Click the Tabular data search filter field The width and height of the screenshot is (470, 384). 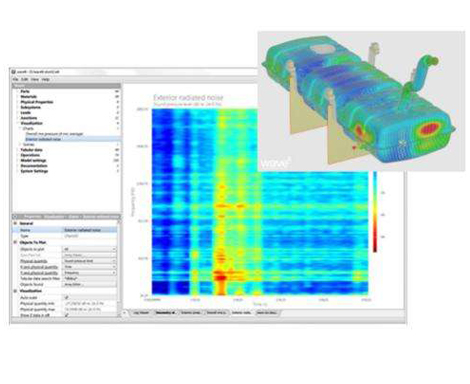(x=89, y=279)
